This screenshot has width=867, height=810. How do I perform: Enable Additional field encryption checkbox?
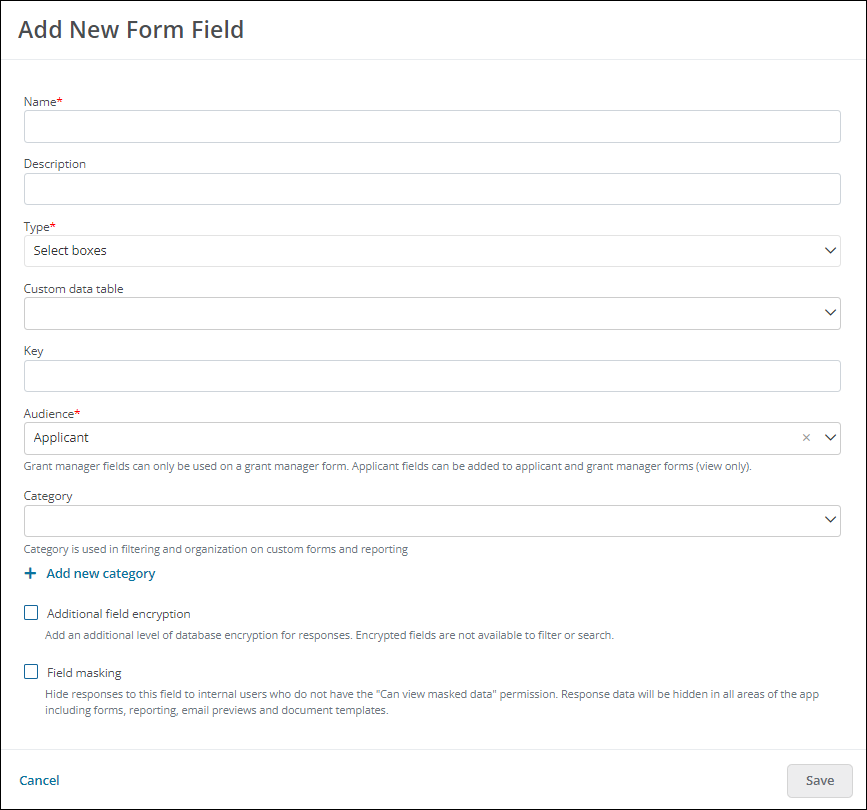[31, 613]
